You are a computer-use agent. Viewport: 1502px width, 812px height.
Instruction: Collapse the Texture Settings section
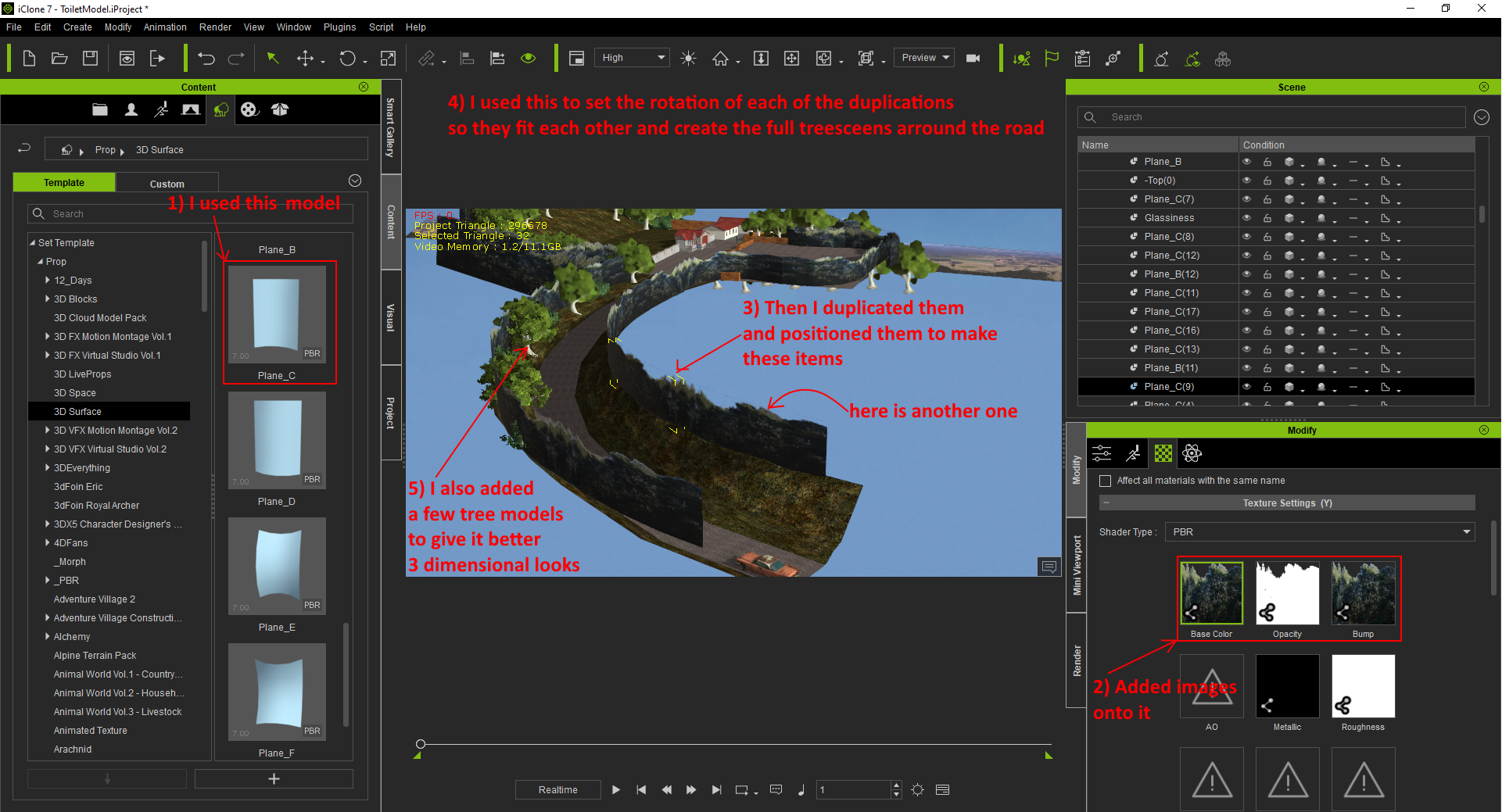(1106, 503)
